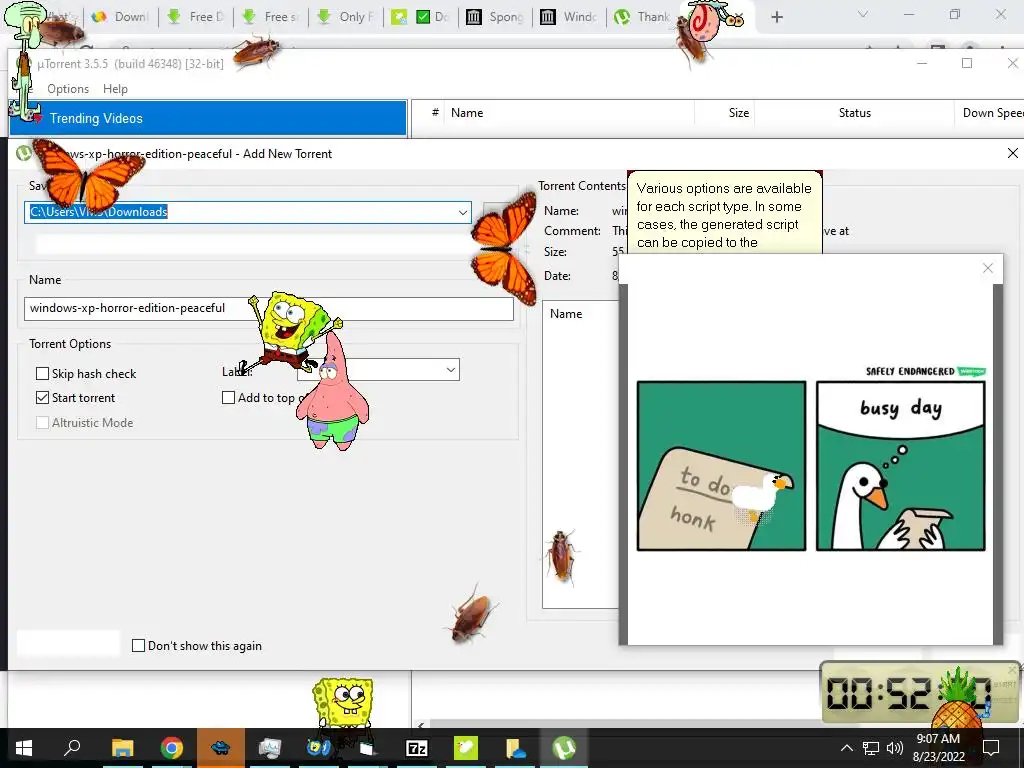The height and width of the screenshot is (768, 1024).
Task: Sort main torrent list by Name header
Action: (x=467, y=113)
